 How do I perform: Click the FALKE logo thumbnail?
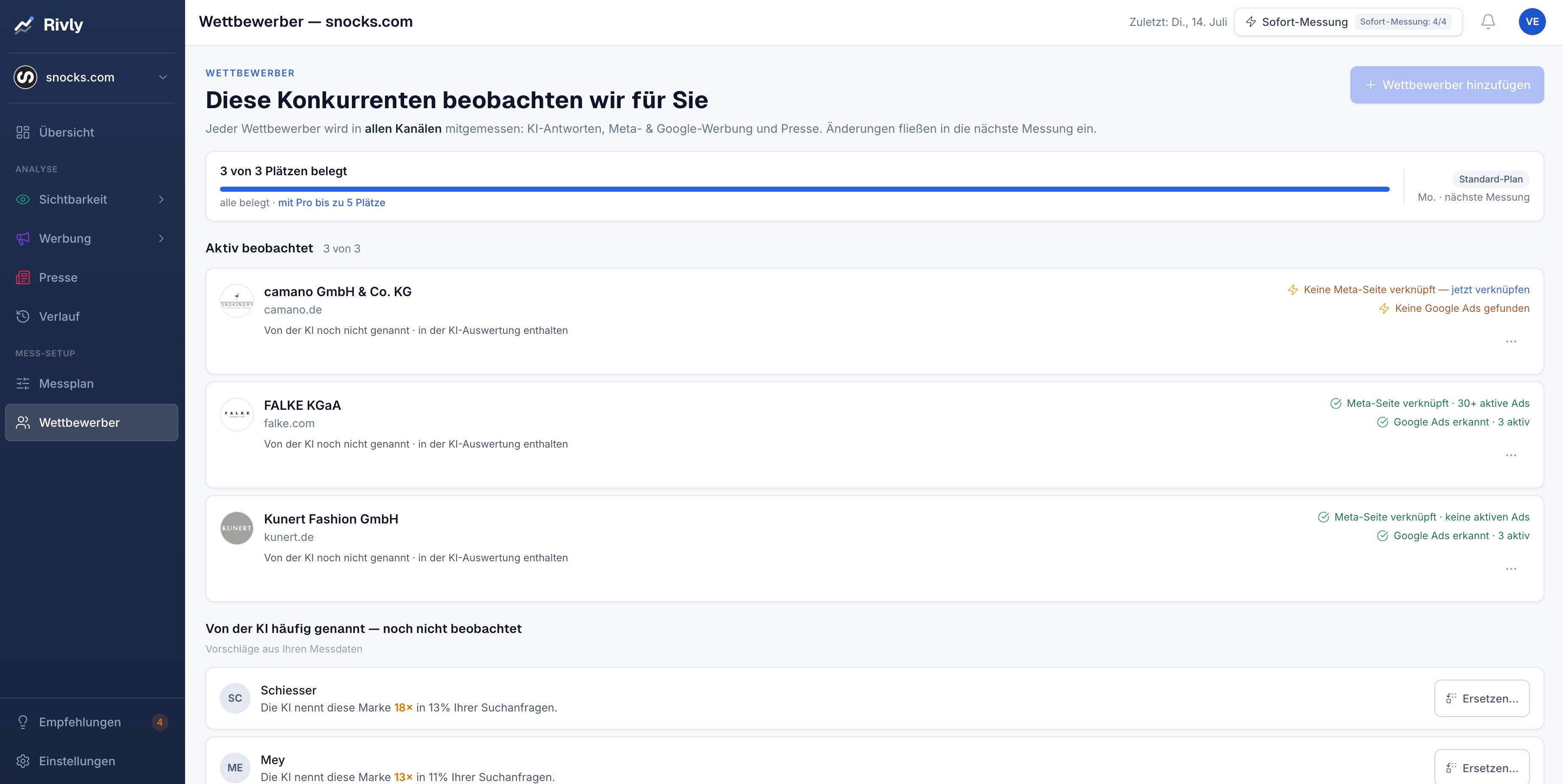pyautogui.click(x=236, y=414)
